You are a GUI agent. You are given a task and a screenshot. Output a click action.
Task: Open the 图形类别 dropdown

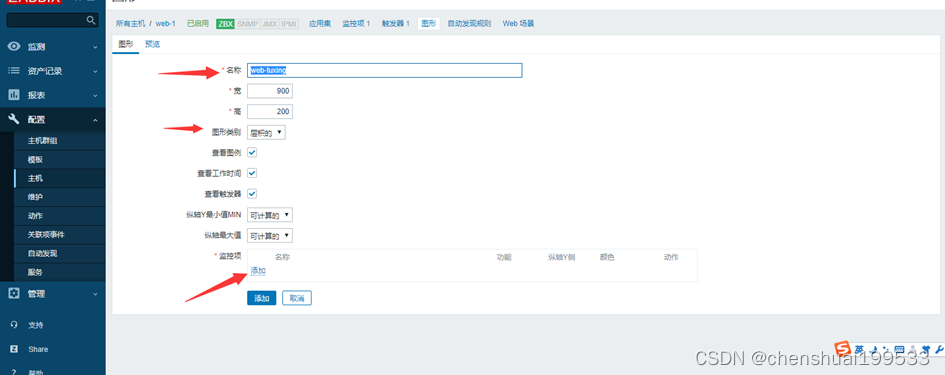266,133
